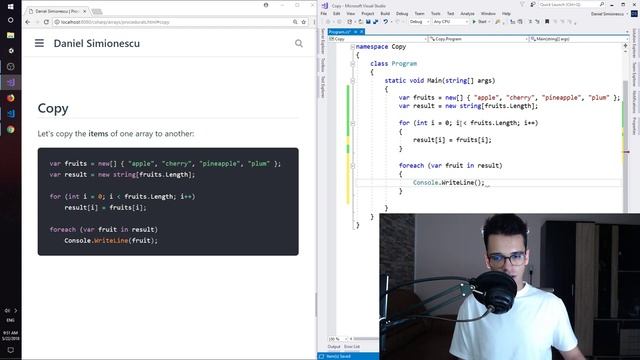The width and height of the screenshot is (640, 360).
Task: Click the Undo arrow in toolbar
Action: (386, 22)
